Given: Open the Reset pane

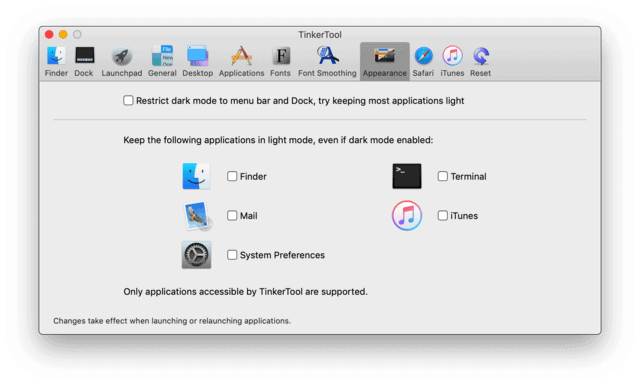Looking at the screenshot, I should pyautogui.click(x=480, y=61).
